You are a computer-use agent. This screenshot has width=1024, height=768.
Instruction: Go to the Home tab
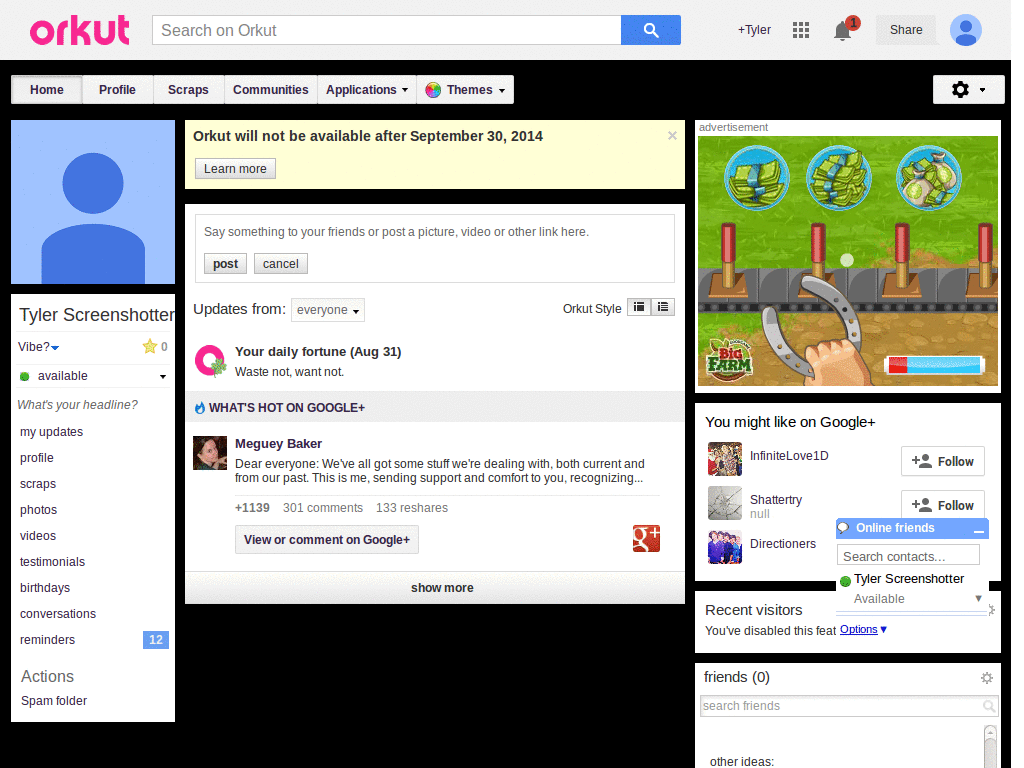pyautogui.click(x=47, y=89)
